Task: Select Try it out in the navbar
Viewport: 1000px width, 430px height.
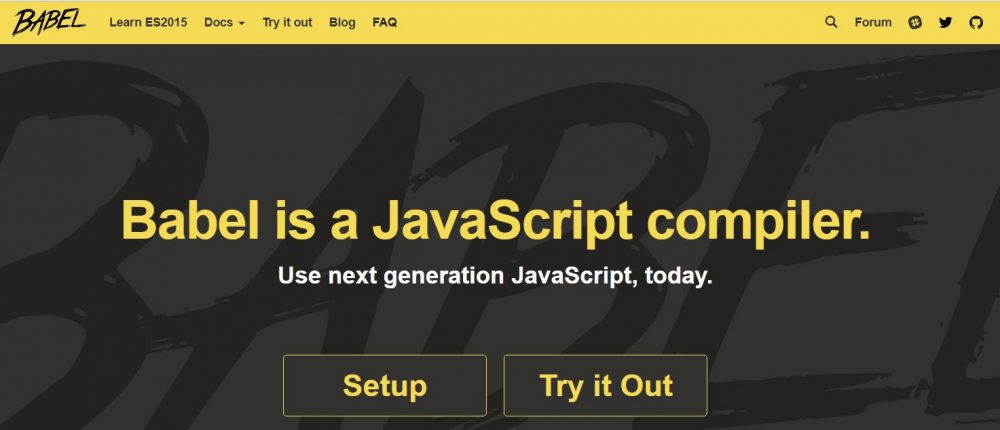Action: pos(287,22)
